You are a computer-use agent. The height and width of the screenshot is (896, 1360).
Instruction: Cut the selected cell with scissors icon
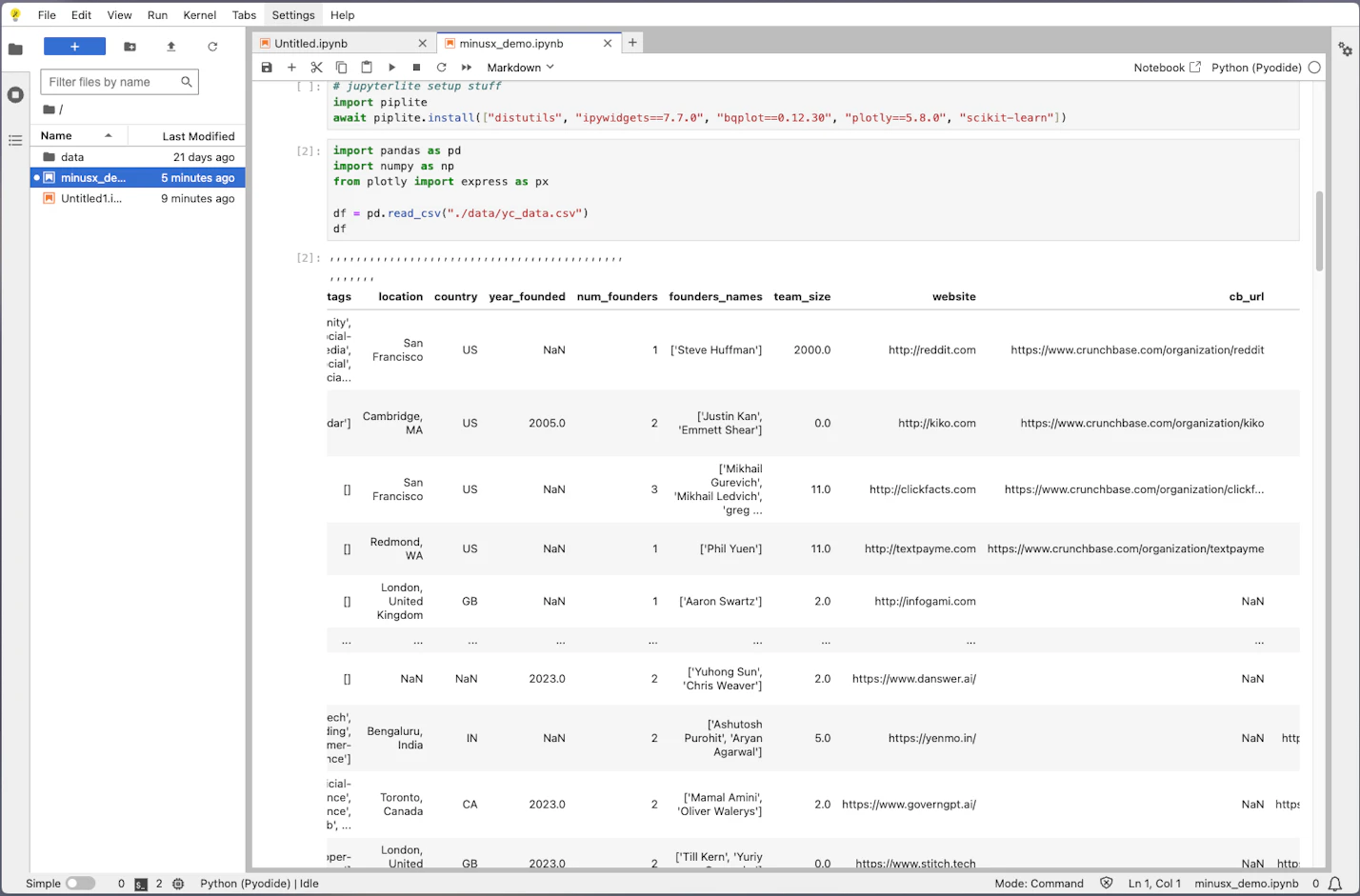pyautogui.click(x=316, y=68)
